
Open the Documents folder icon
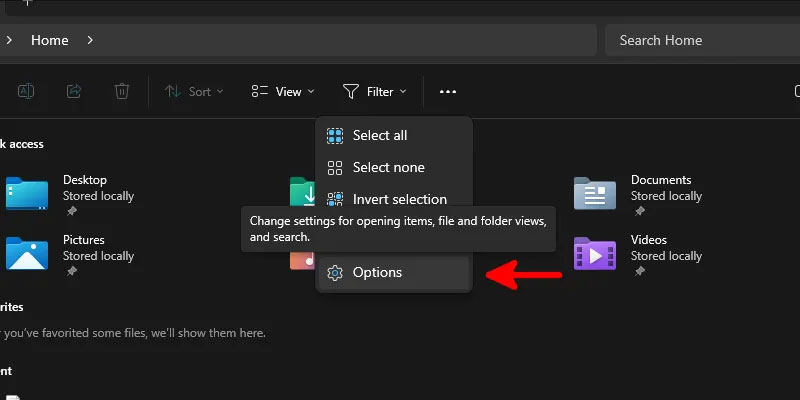[594, 193]
